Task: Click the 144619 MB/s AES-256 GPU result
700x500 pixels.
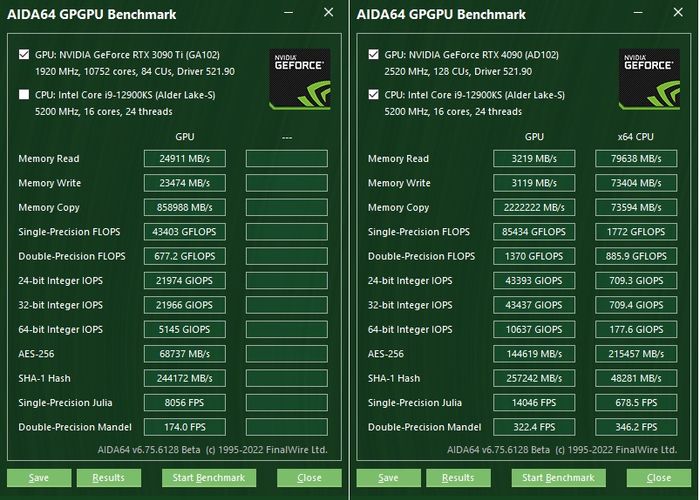Action: (534, 354)
